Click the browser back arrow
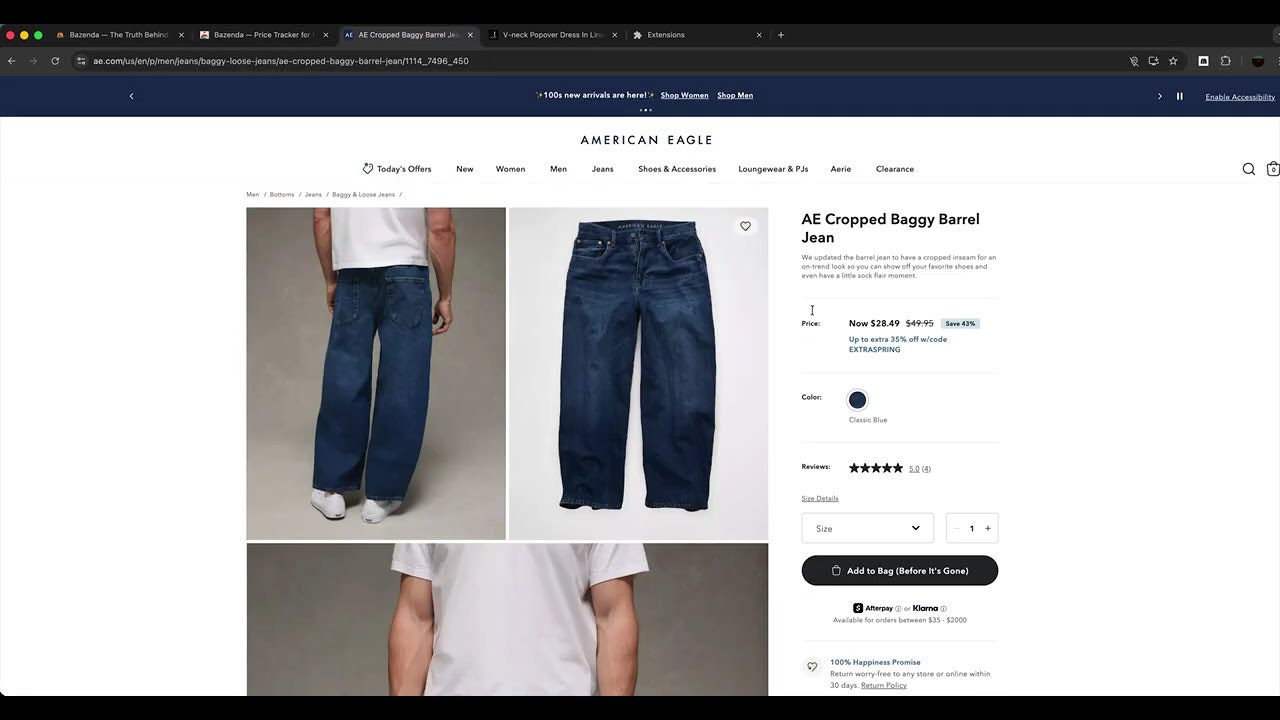The image size is (1280, 720). pyautogui.click(x=11, y=61)
